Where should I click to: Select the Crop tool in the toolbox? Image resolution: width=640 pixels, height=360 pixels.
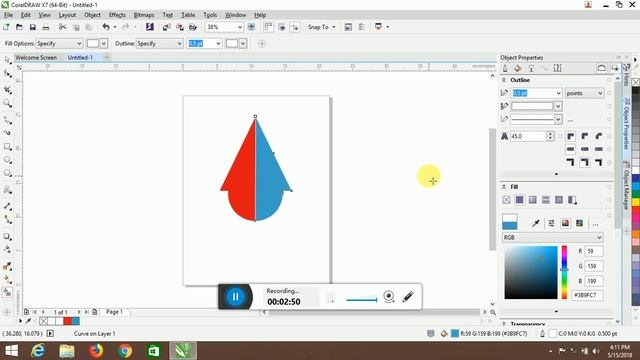(x=7, y=89)
